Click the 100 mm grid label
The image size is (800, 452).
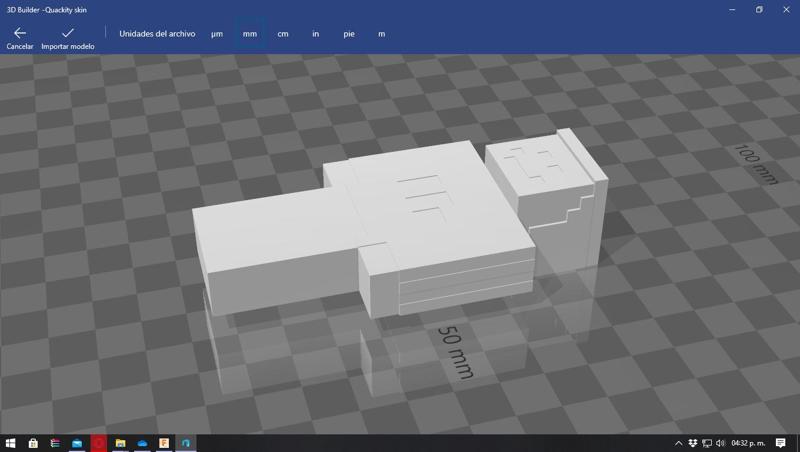tap(756, 164)
